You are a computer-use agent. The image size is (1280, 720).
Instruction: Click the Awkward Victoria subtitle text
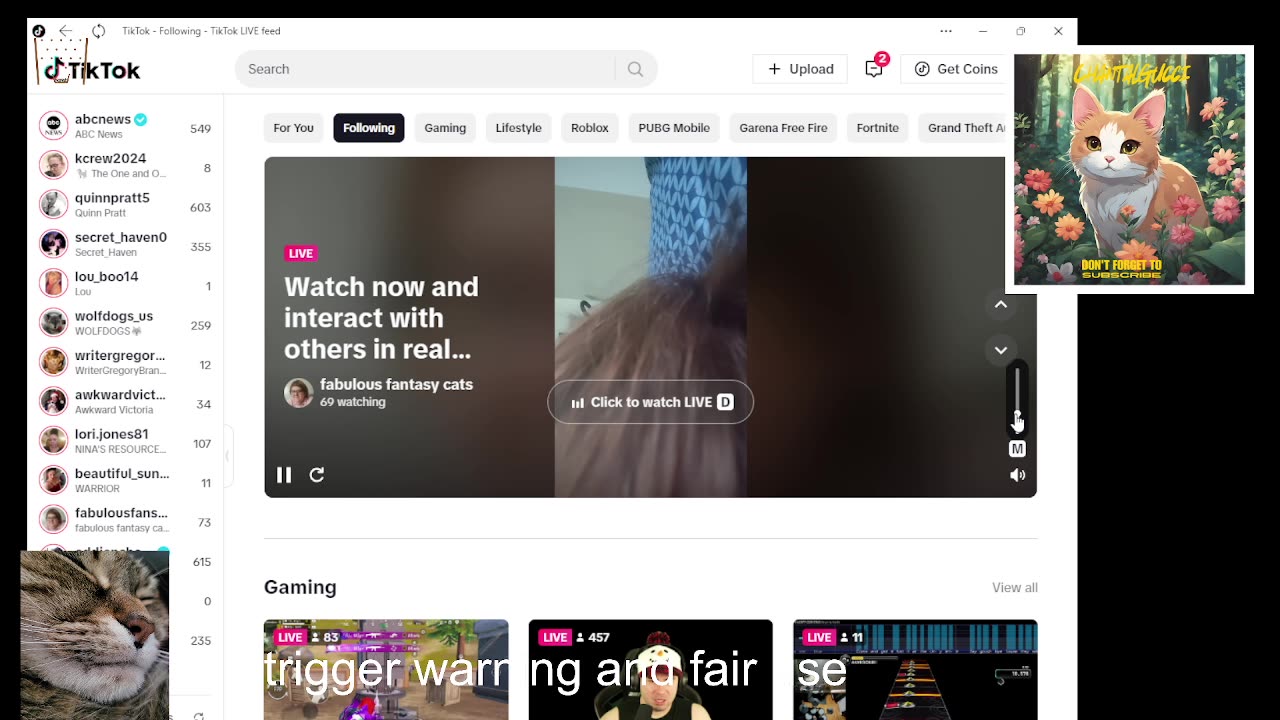click(x=114, y=410)
